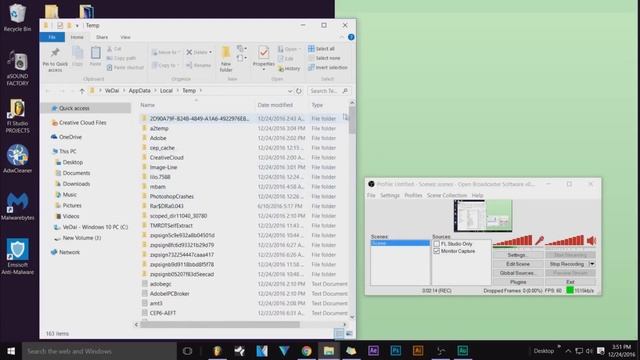Image resolution: width=640 pixels, height=360 pixels.
Task: Click Illustrator icon in taskbar
Action: 418,351
